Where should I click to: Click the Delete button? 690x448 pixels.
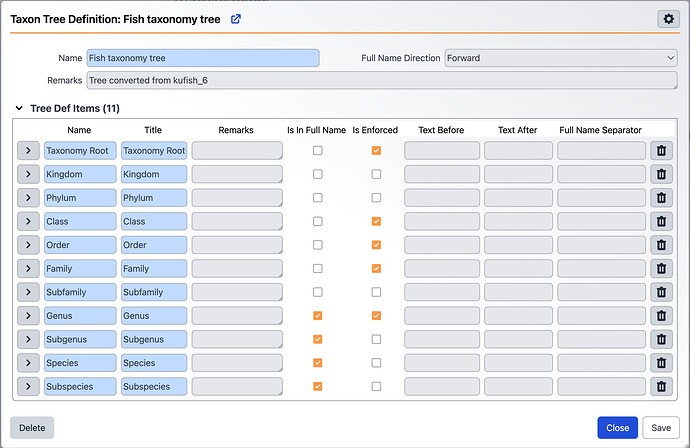(32, 428)
